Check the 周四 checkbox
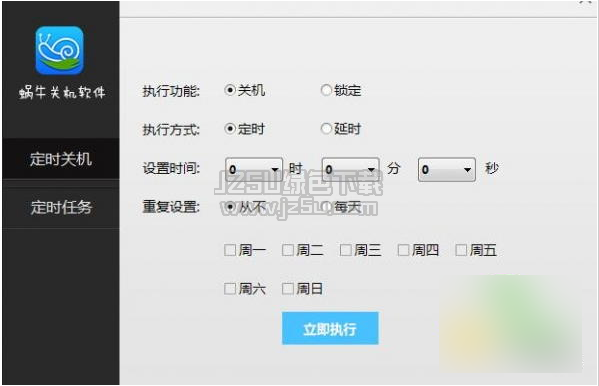The height and width of the screenshot is (386, 599). [403, 250]
